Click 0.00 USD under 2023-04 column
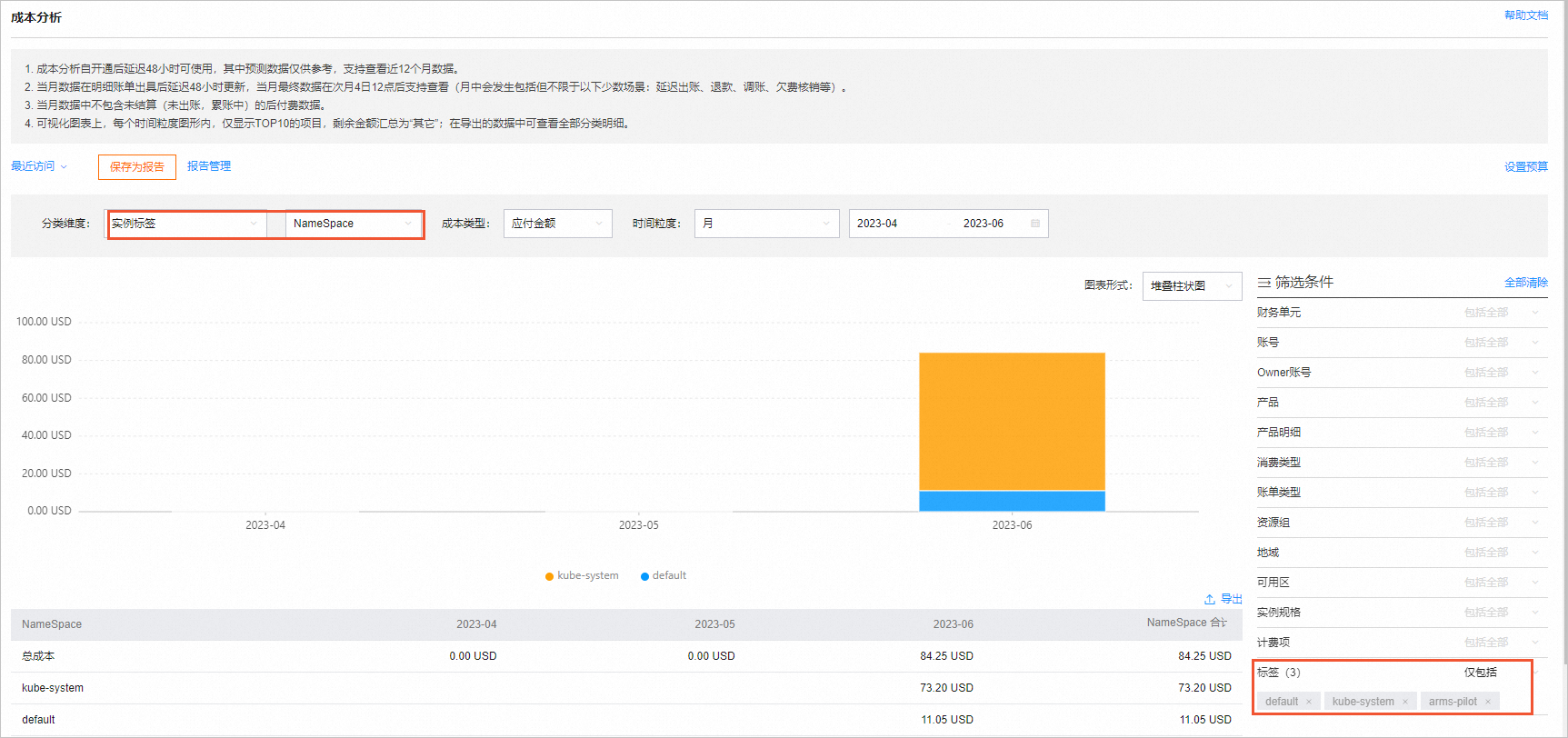Image resolution: width=1568 pixels, height=738 pixels. tap(473, 656)
